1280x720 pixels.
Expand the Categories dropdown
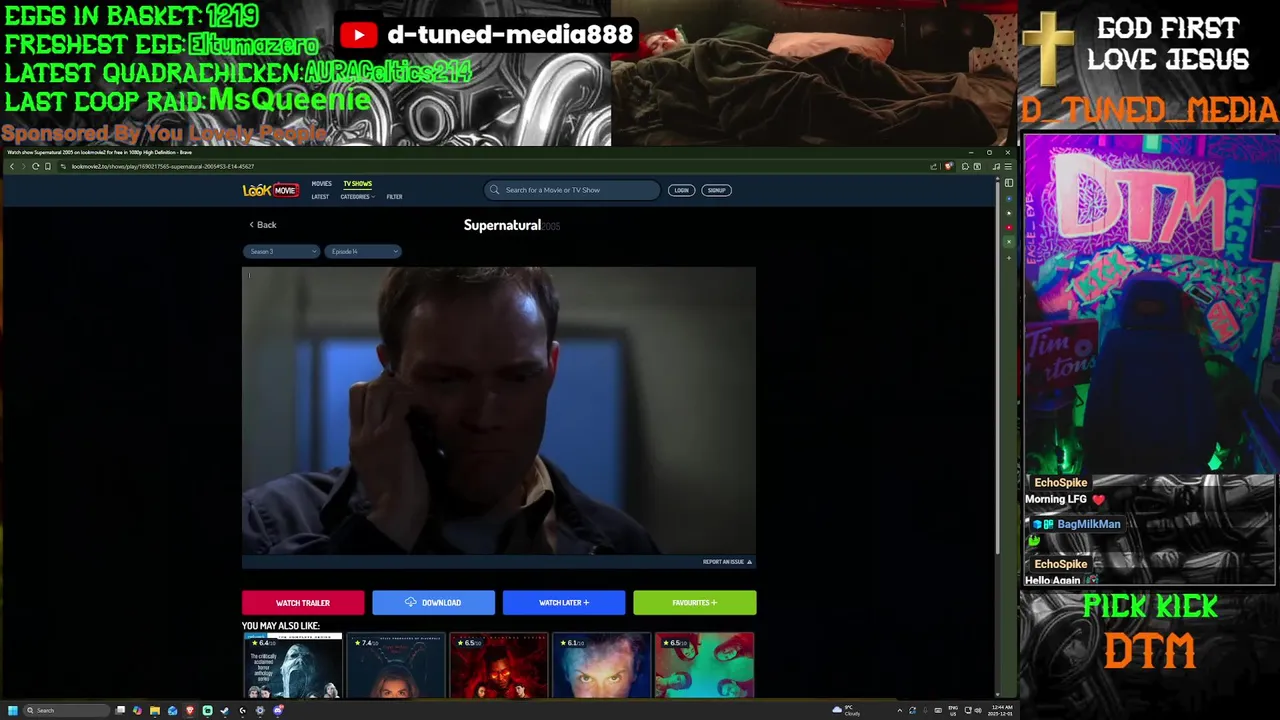click(x=357, y=197)
